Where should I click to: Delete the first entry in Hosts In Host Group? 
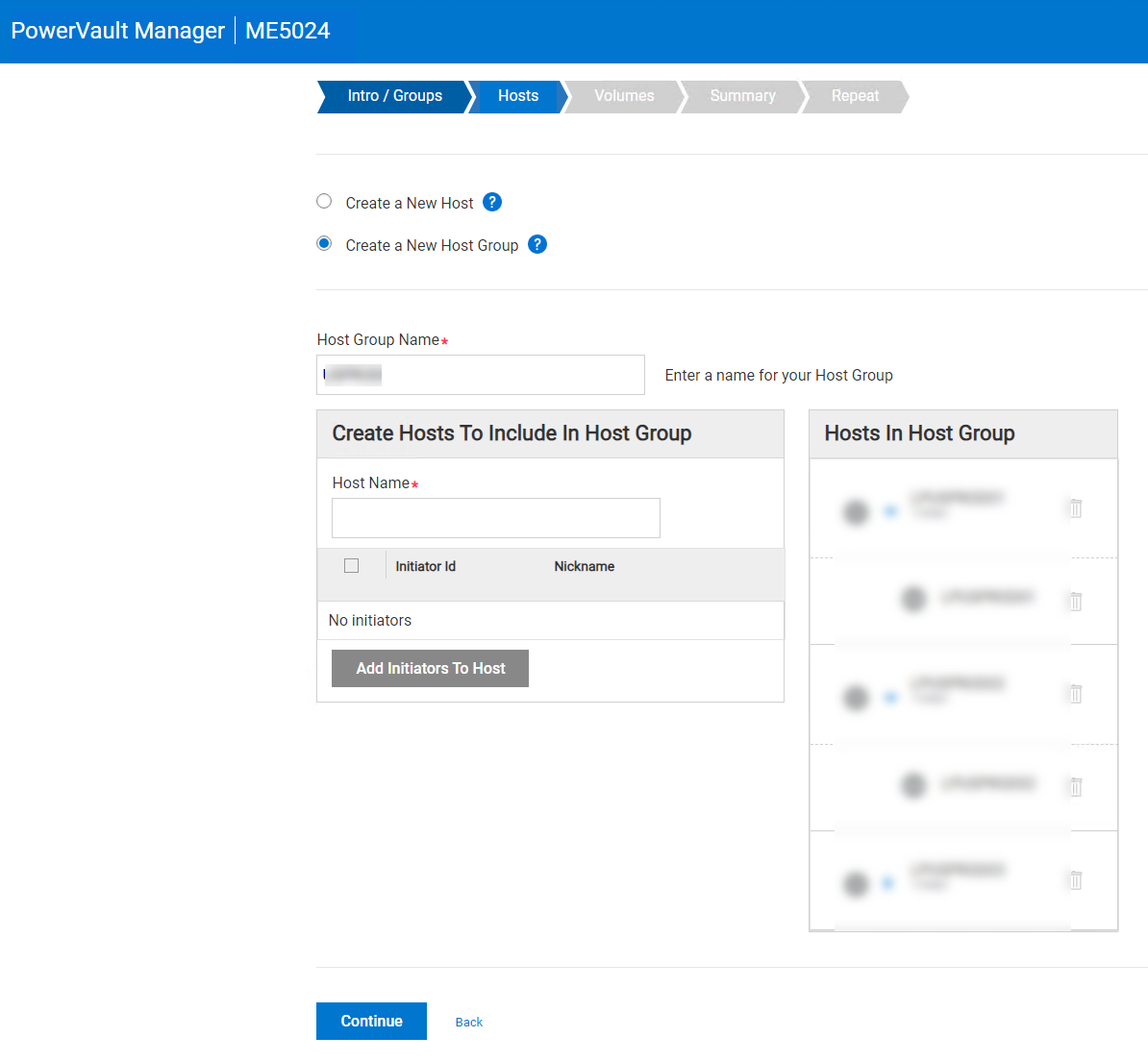click(1076, 508)
